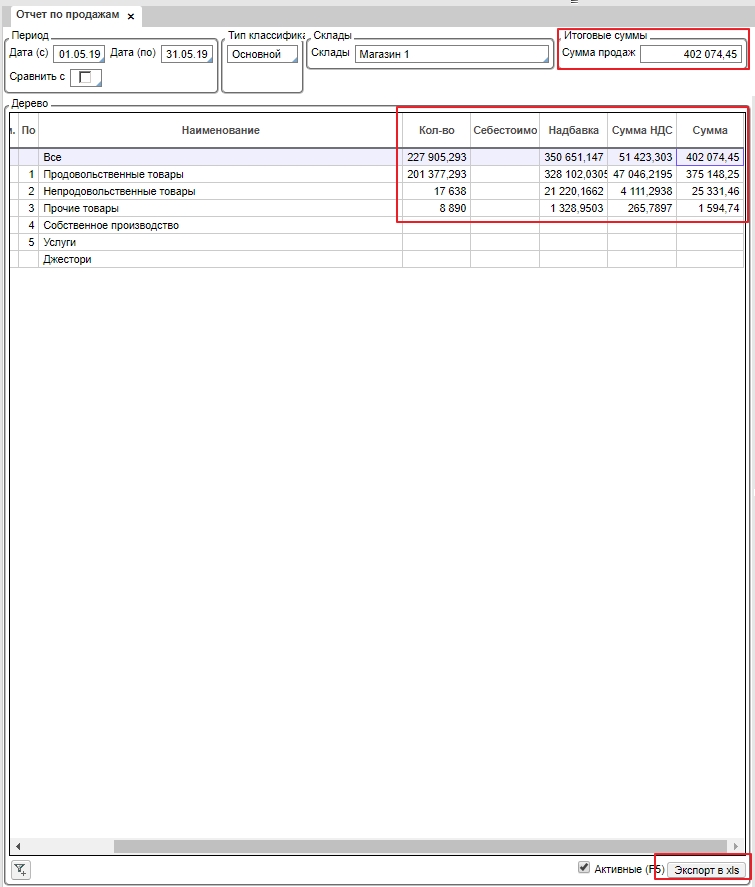The width and height of the screenshot is (755, 887).
Task: Close the Отчет по продажам tab
Action: coord(131,16)
